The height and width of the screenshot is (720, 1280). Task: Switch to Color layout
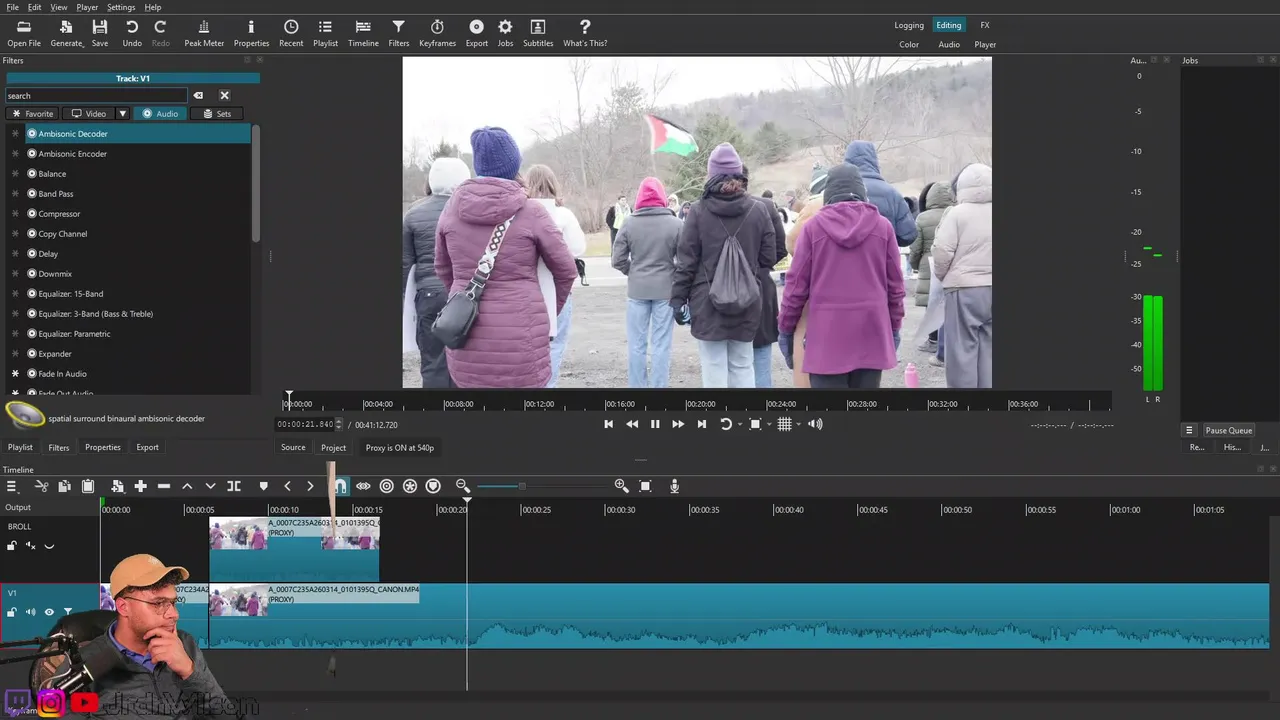click(x=909, y=44)
